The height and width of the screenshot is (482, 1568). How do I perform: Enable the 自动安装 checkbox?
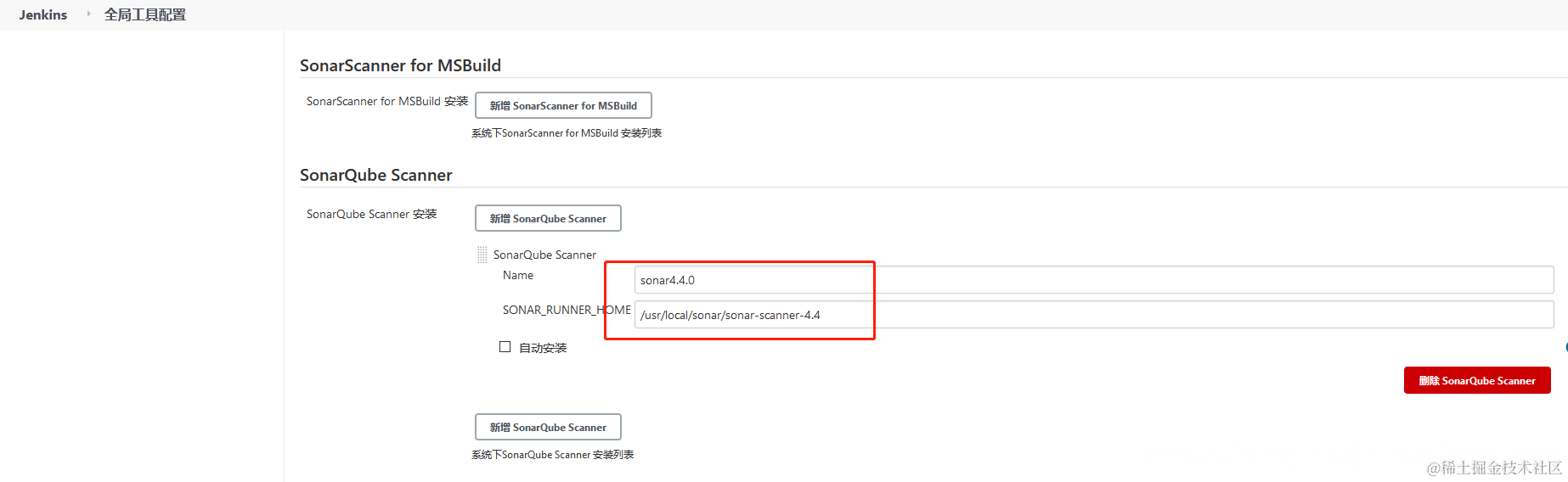point(505,347)
